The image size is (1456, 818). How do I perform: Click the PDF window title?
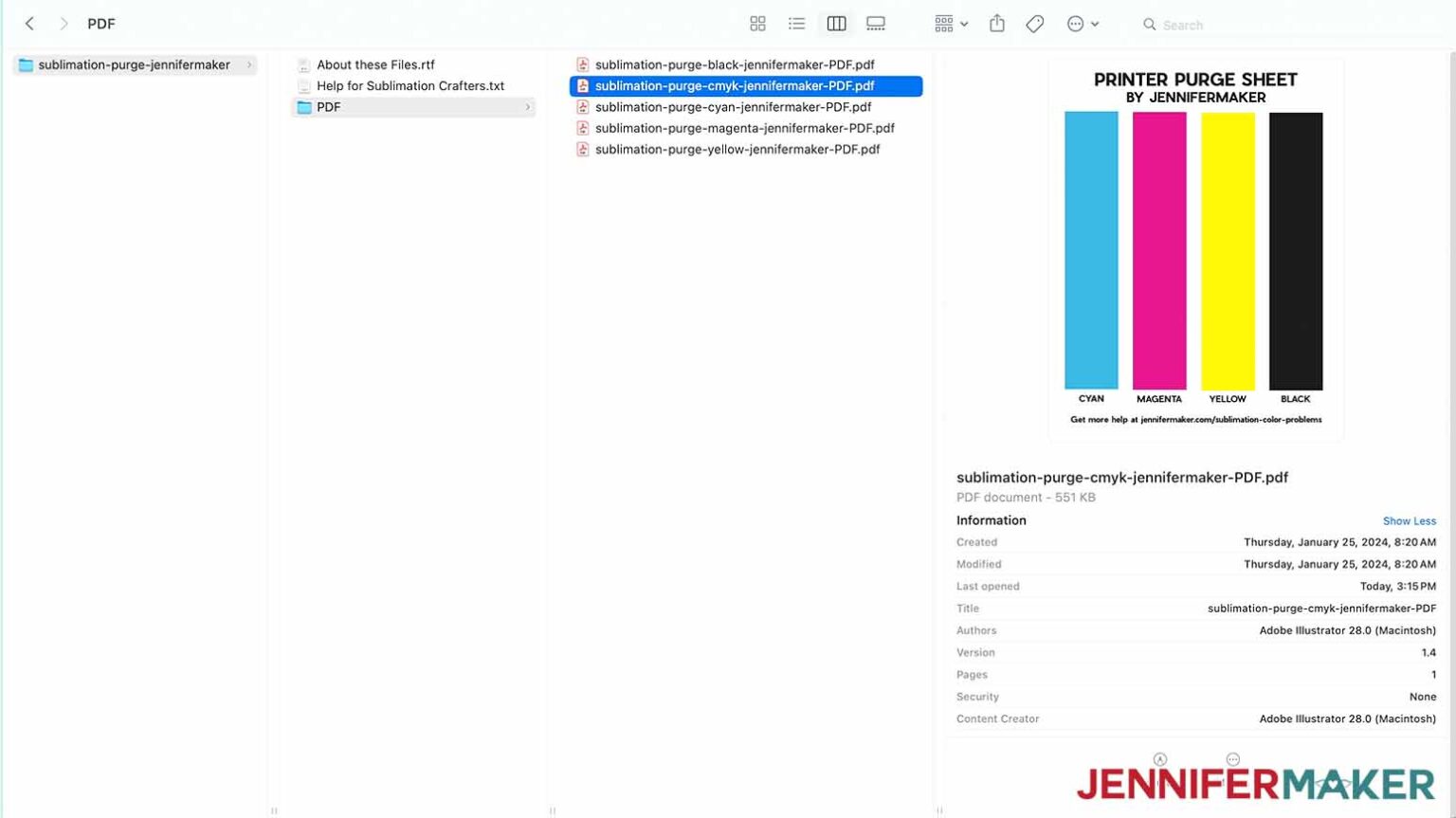[x=101, y=24]
